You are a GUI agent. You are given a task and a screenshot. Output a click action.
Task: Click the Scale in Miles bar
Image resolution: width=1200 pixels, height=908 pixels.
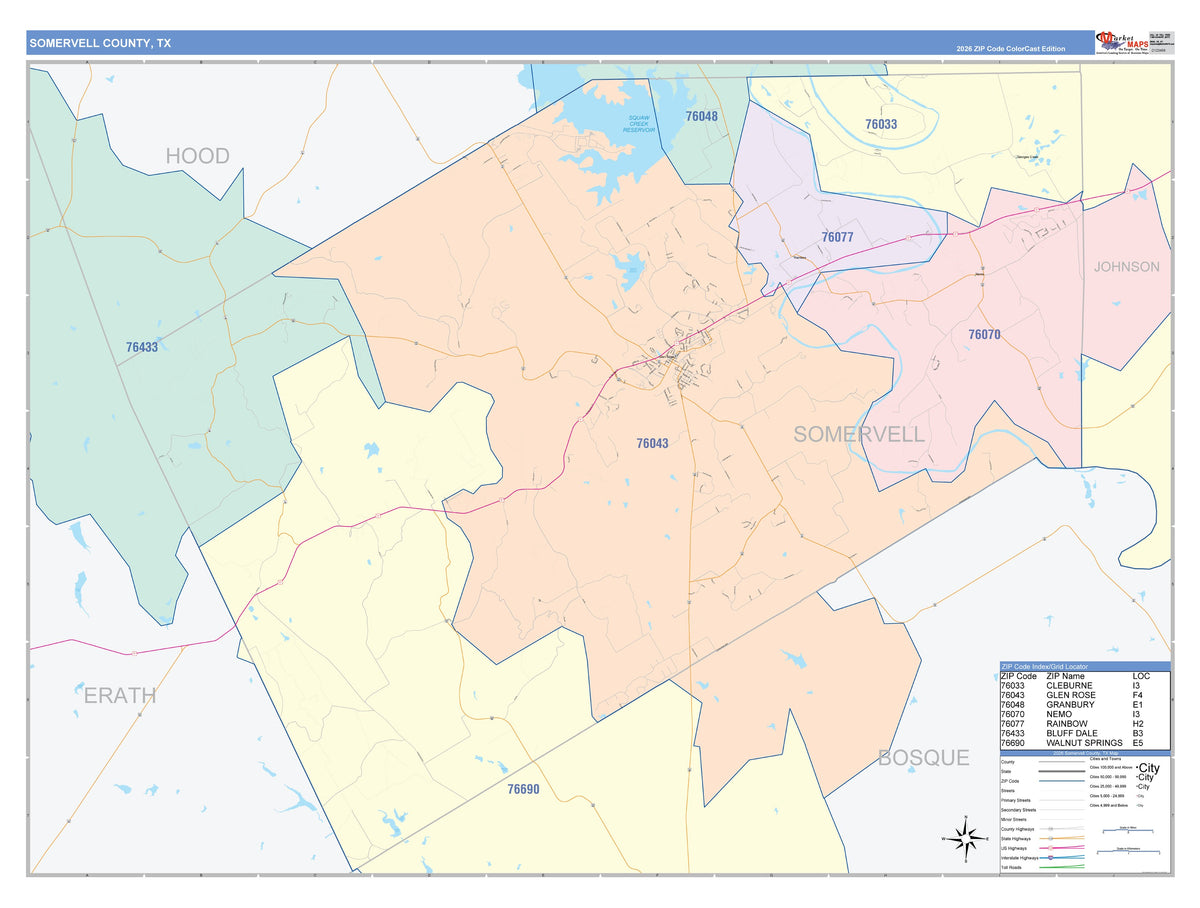click(x=1128, y=830)
